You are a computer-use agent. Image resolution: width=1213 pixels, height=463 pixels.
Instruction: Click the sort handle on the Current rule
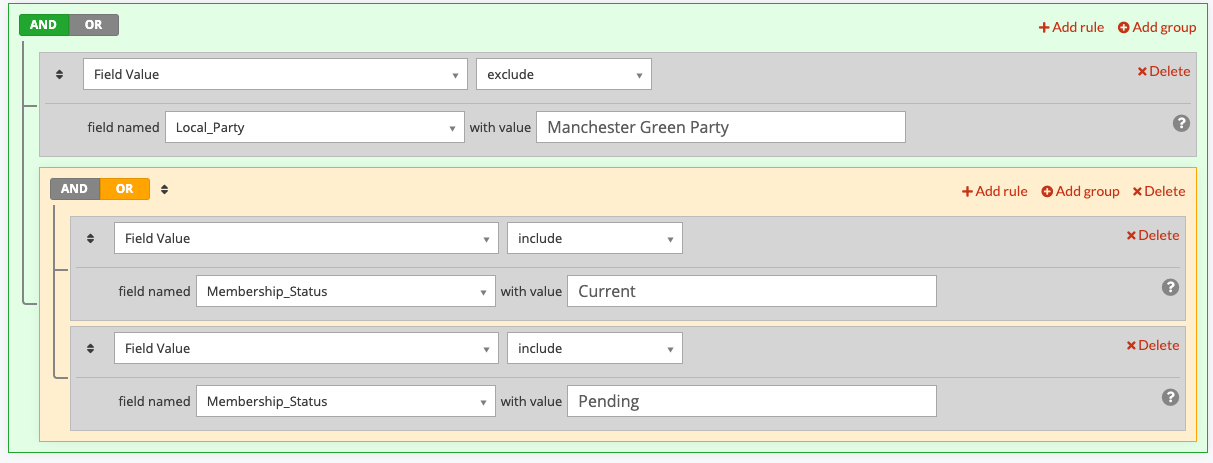[90, 238]
